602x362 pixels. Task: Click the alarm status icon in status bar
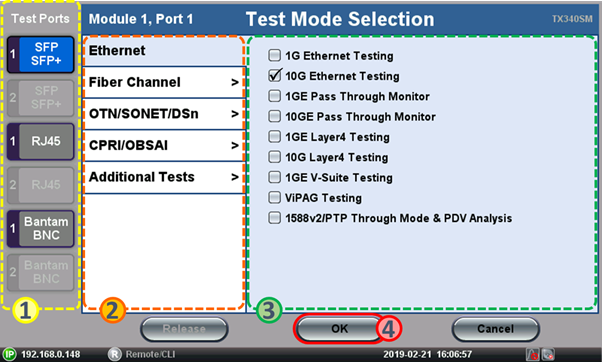pos(533,354)
